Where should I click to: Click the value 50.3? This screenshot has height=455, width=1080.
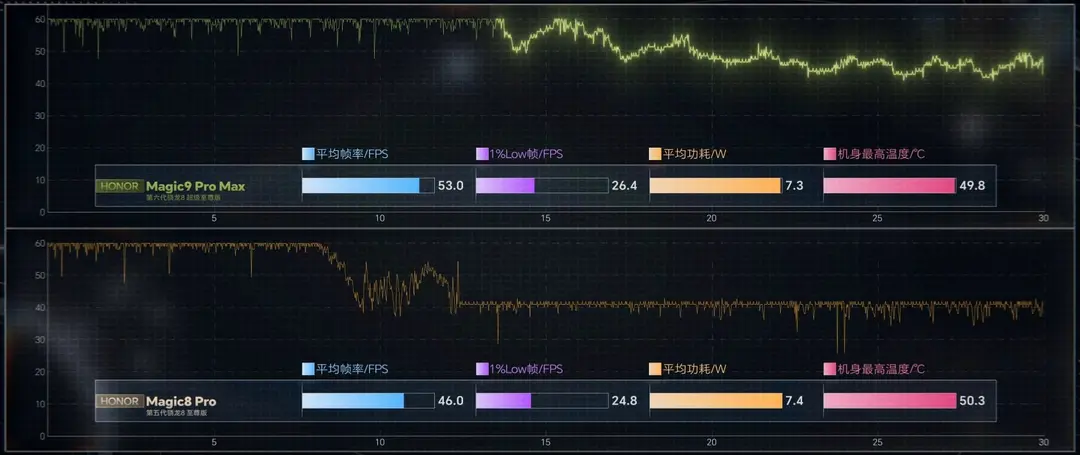(972, 401)
